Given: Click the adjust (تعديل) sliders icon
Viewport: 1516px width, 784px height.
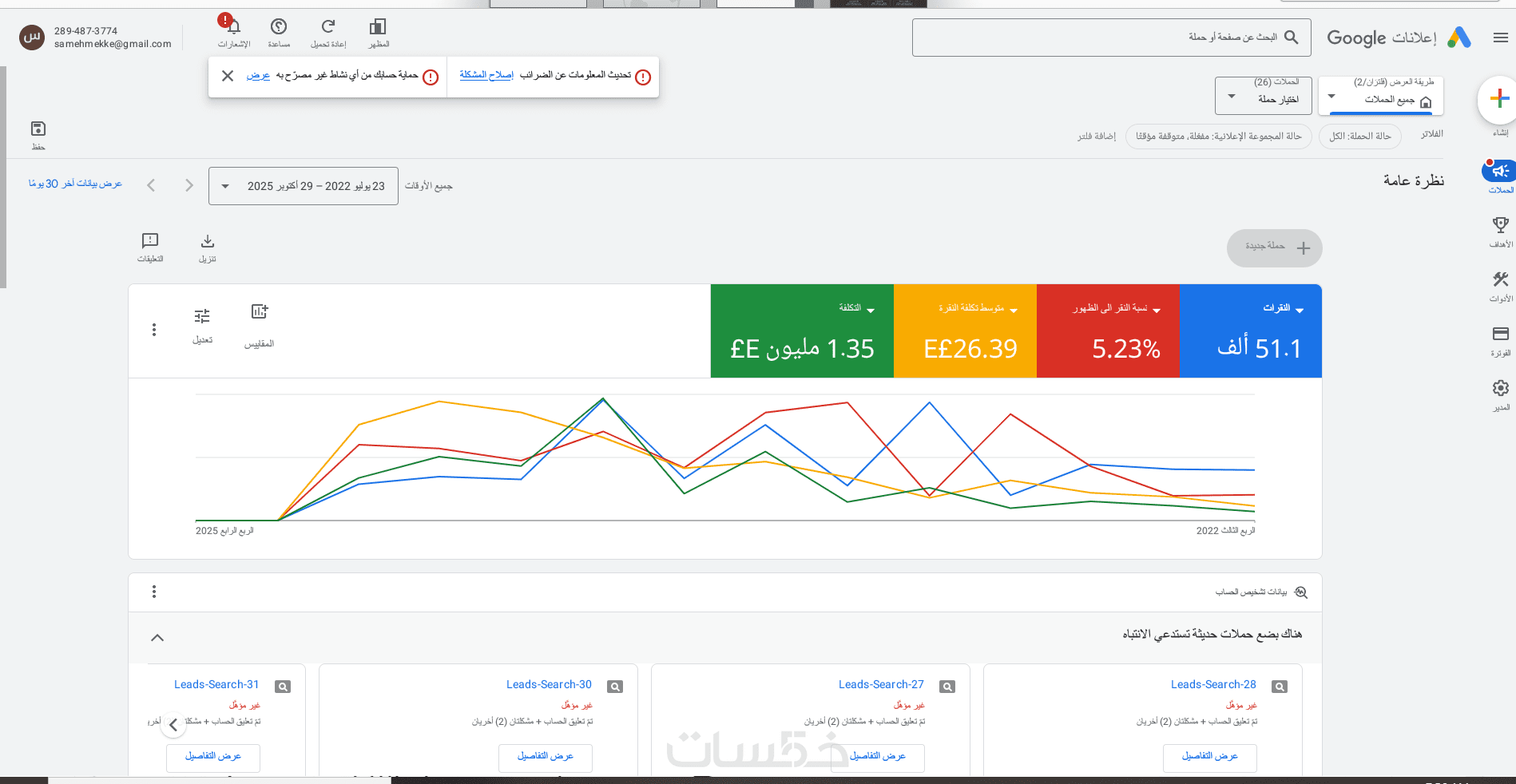Looking at the screenshot, I should point(202,316).
